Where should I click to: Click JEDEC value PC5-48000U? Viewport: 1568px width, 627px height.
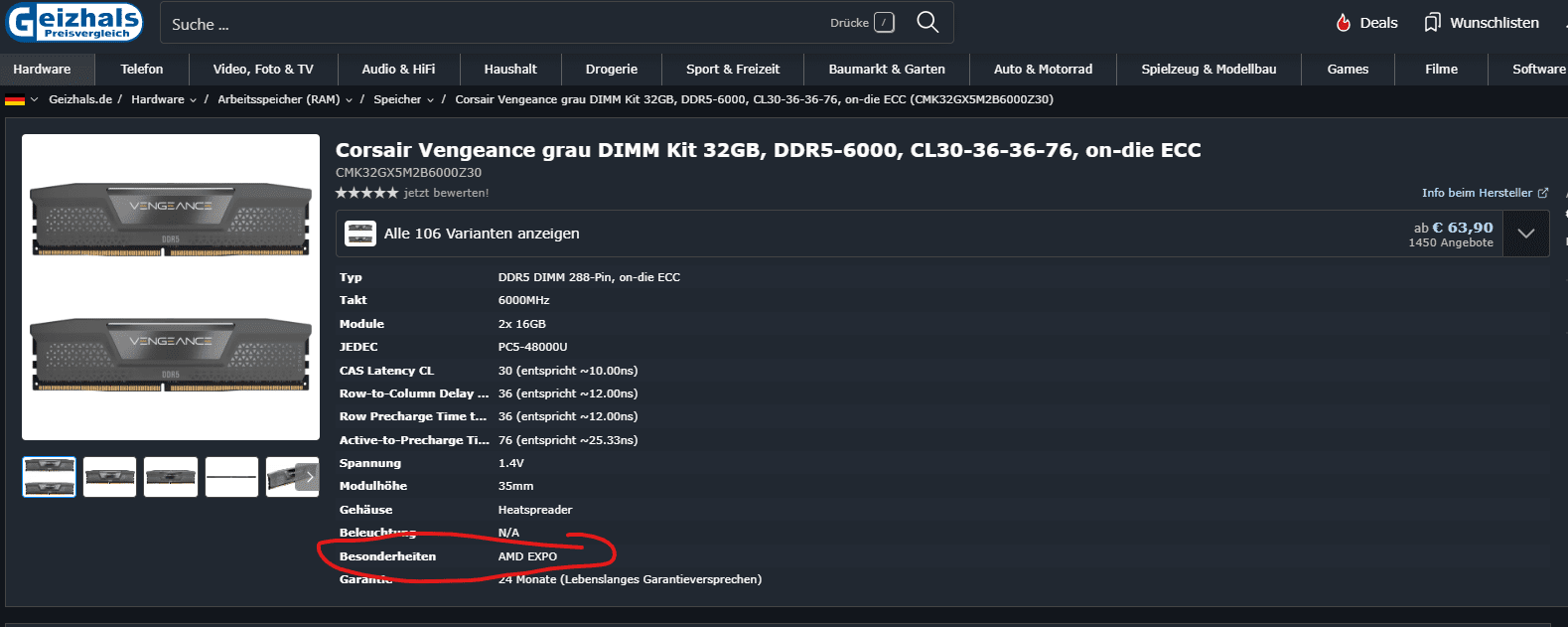[532, 347]
